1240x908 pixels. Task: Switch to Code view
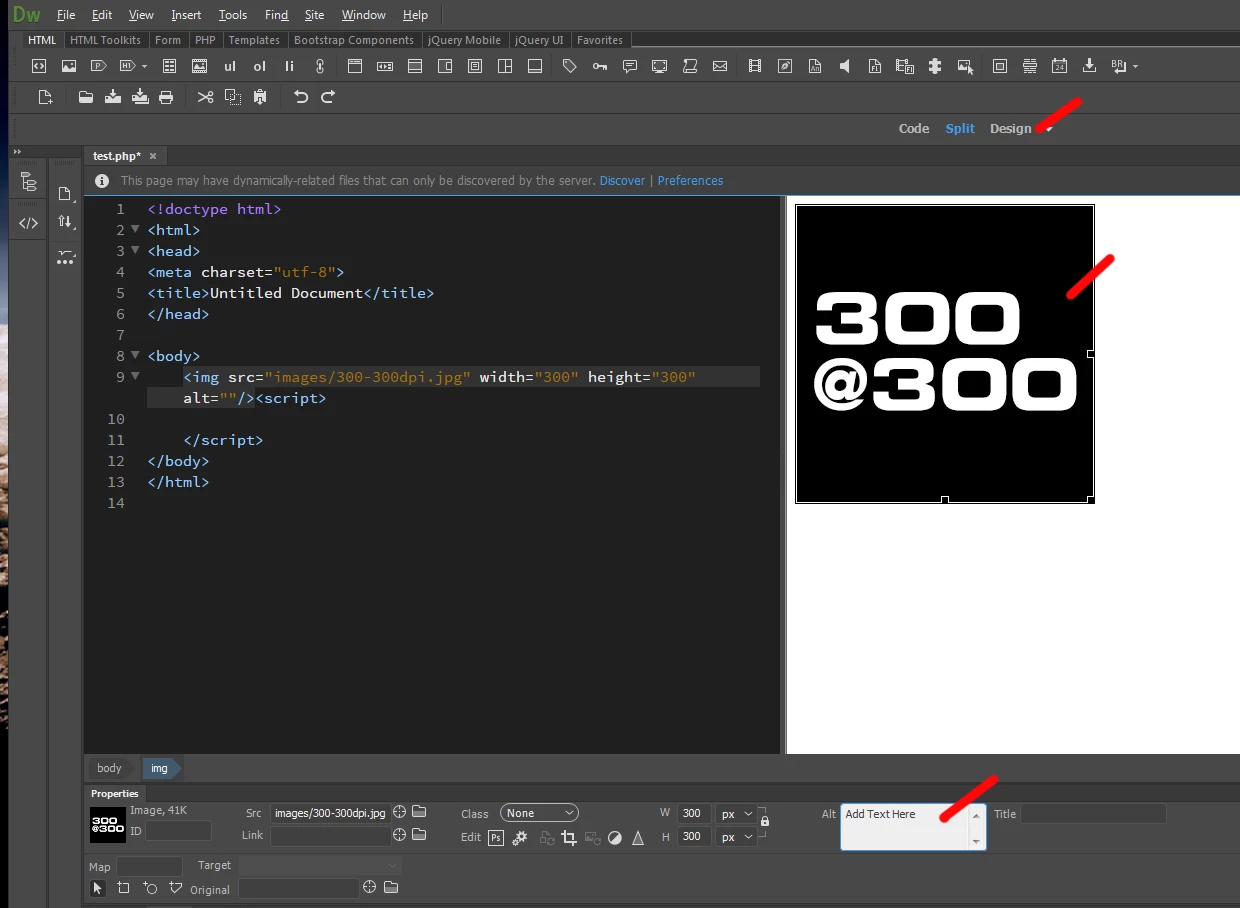914,129
